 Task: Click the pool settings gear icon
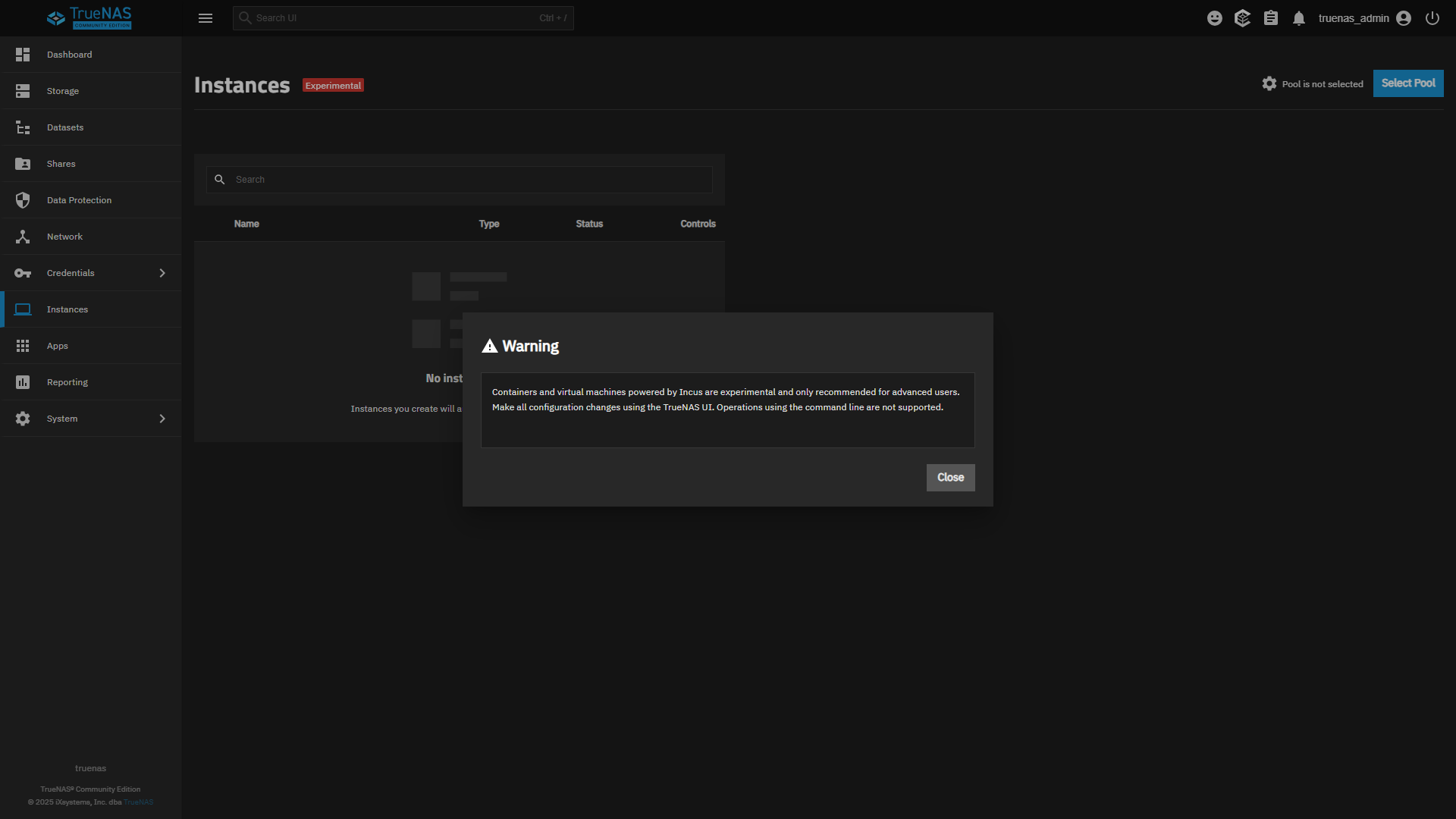click(1269, 83)
